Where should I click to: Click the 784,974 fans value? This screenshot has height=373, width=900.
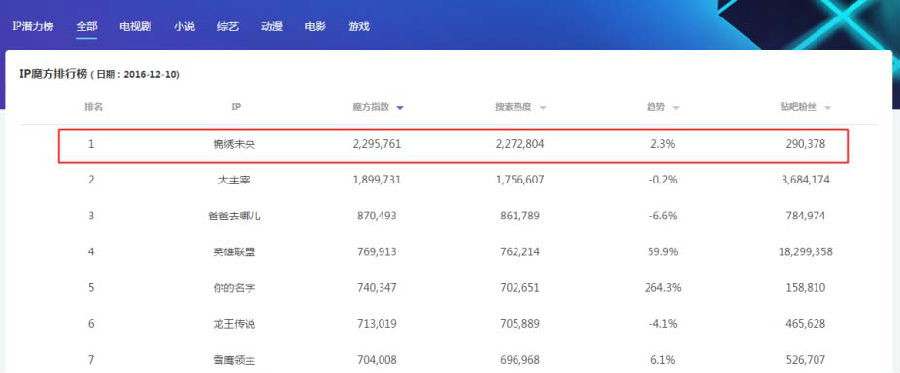[x=805, y=216]
